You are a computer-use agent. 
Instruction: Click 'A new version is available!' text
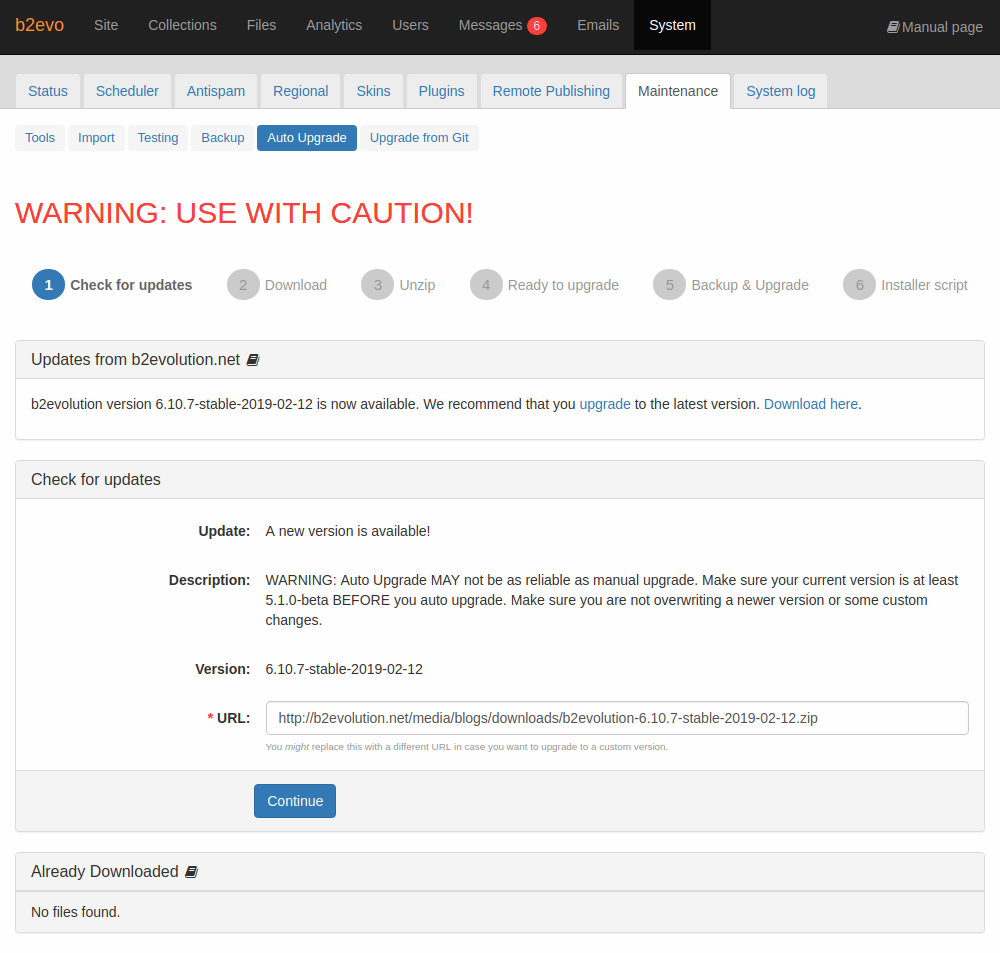point(348,531)
